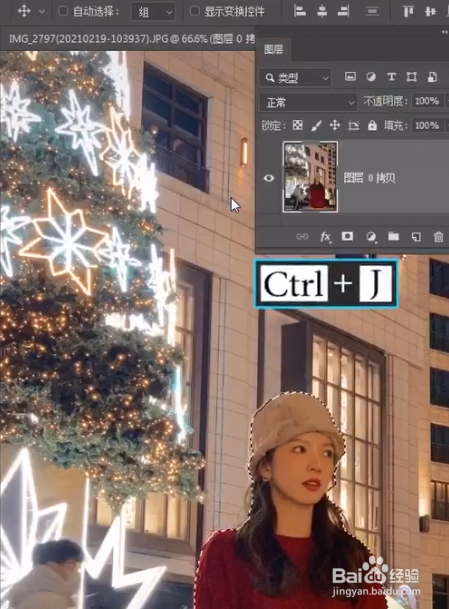Switch to the IMG_2797 document tab
Screen dimensions: 449x609
(x=131, y=38)
